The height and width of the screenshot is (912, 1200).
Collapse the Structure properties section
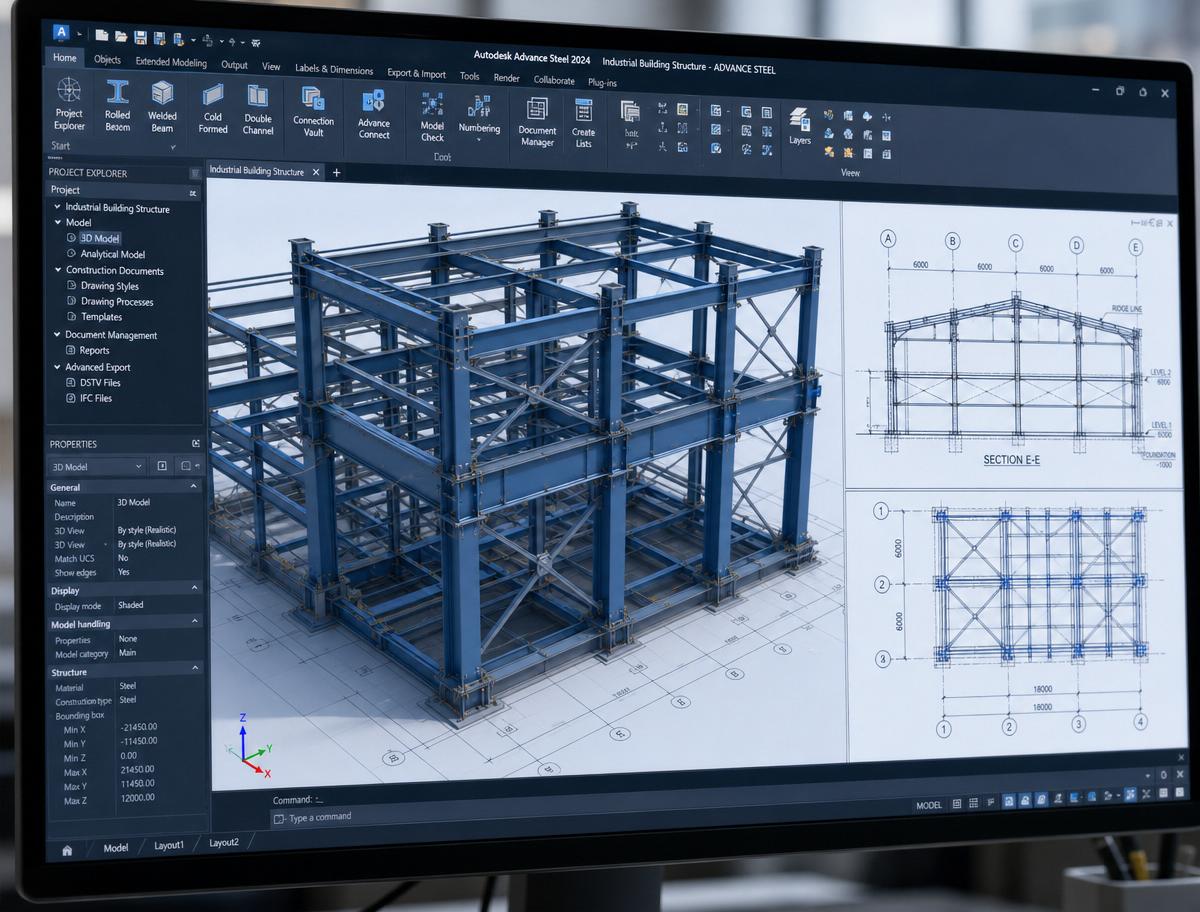pyautogui.click(x=195, y=668)
